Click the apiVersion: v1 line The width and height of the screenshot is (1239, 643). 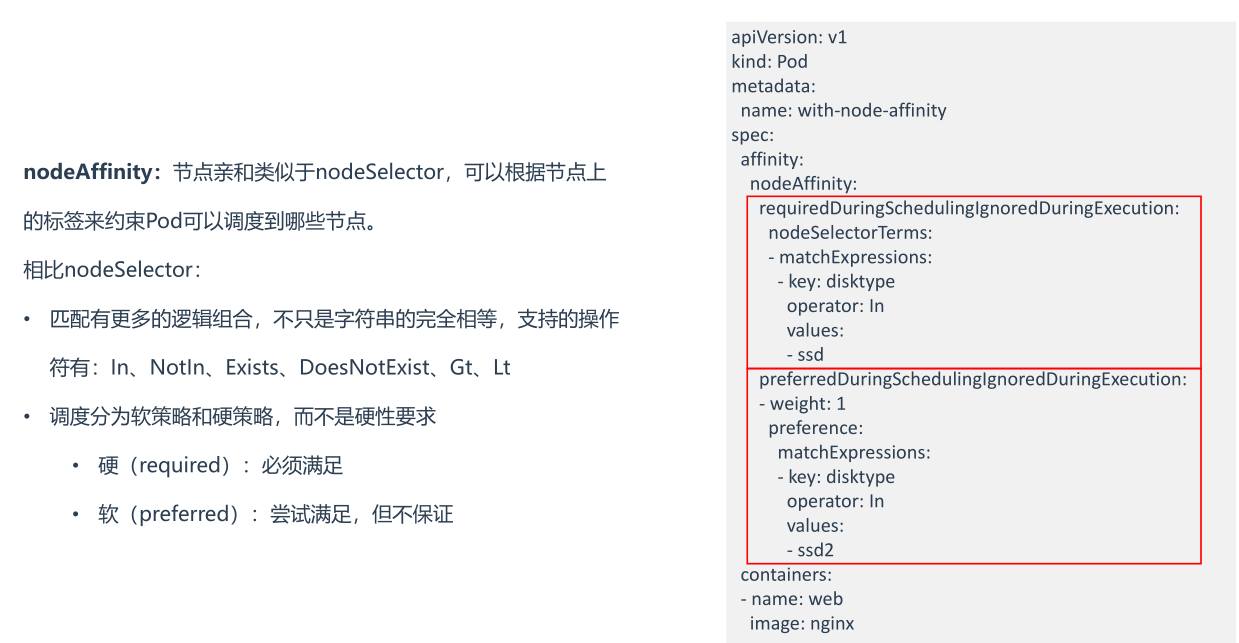point(789,37)
